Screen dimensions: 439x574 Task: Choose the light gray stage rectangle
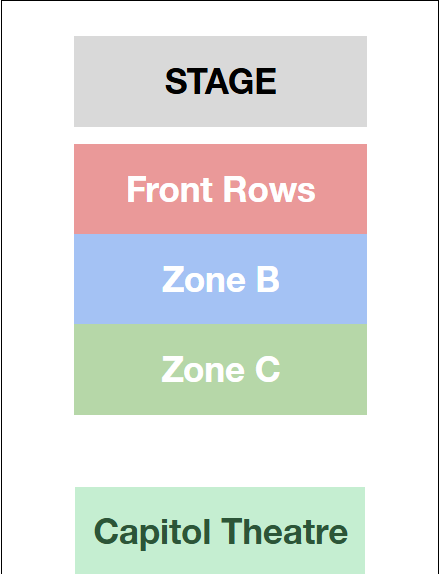tap(220, 81)
